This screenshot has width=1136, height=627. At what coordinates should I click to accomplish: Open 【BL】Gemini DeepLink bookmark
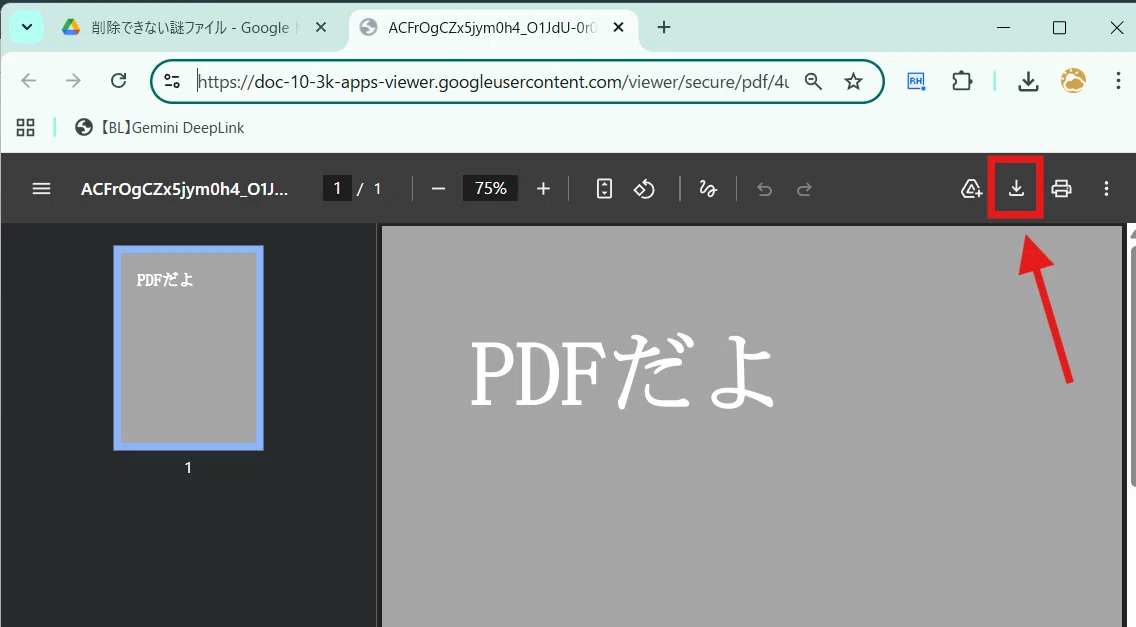[x=159, y=128]
